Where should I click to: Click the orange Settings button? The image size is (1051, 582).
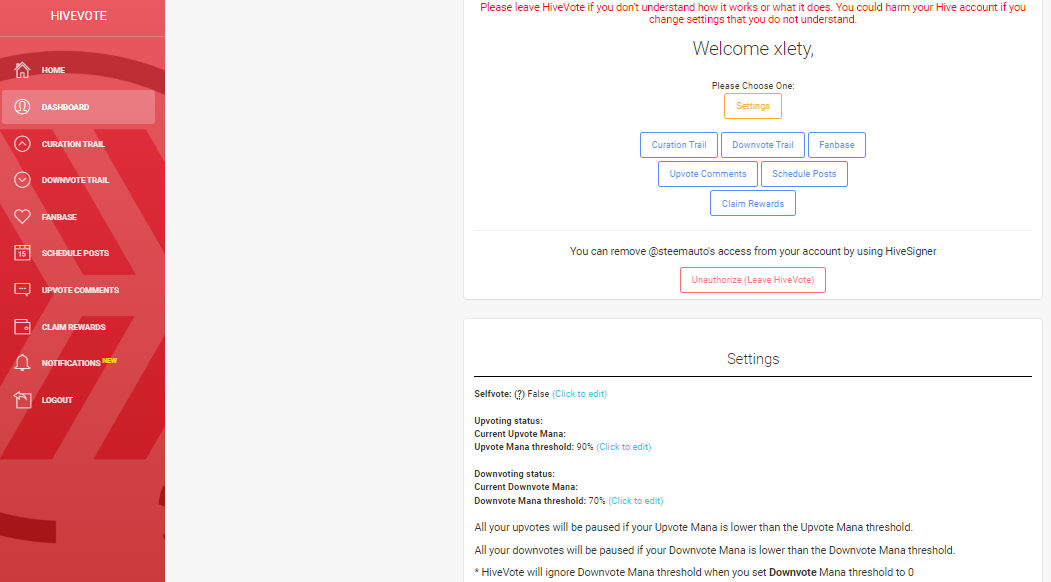[x=753, y=106]
